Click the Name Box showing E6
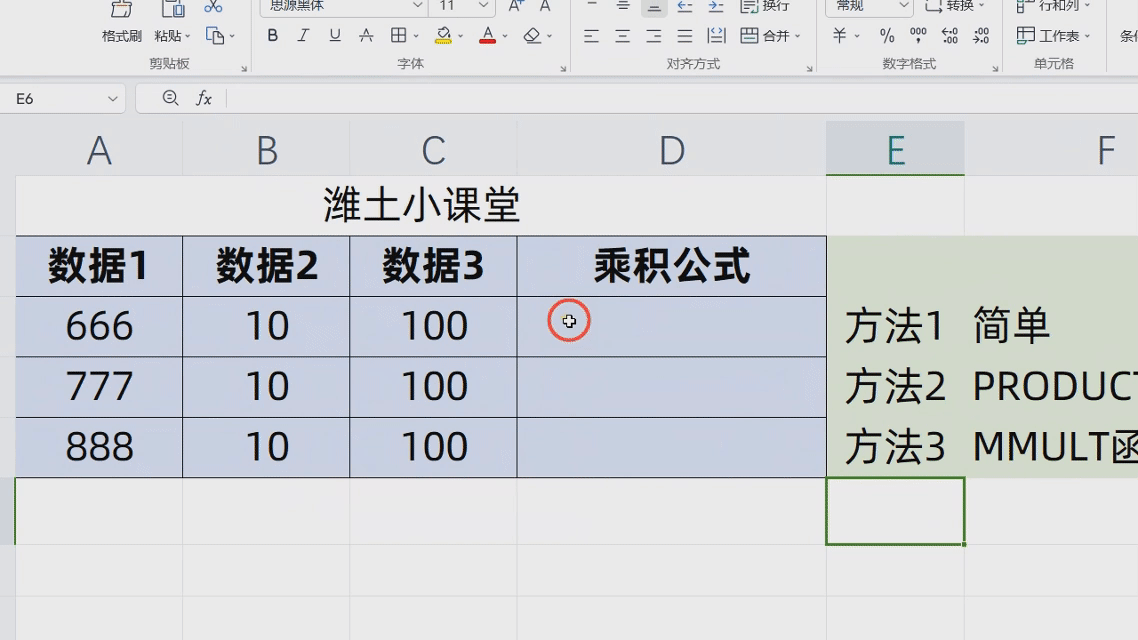 tap(54, 99)
